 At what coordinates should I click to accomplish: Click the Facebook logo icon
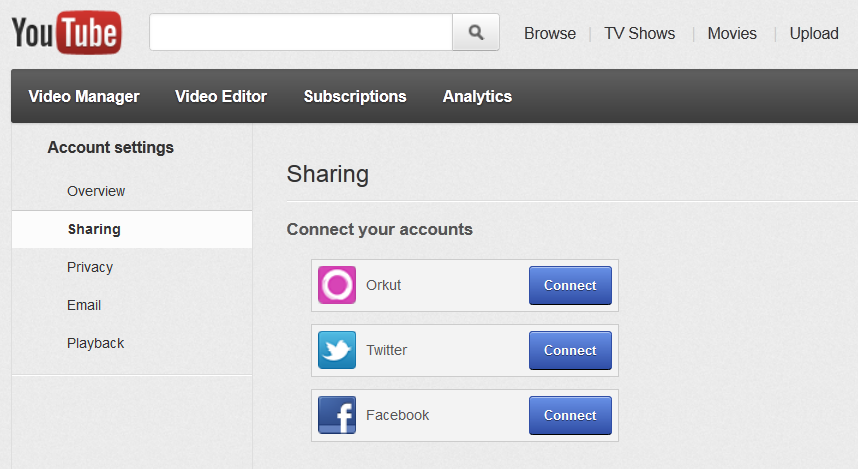coord(337,415)
